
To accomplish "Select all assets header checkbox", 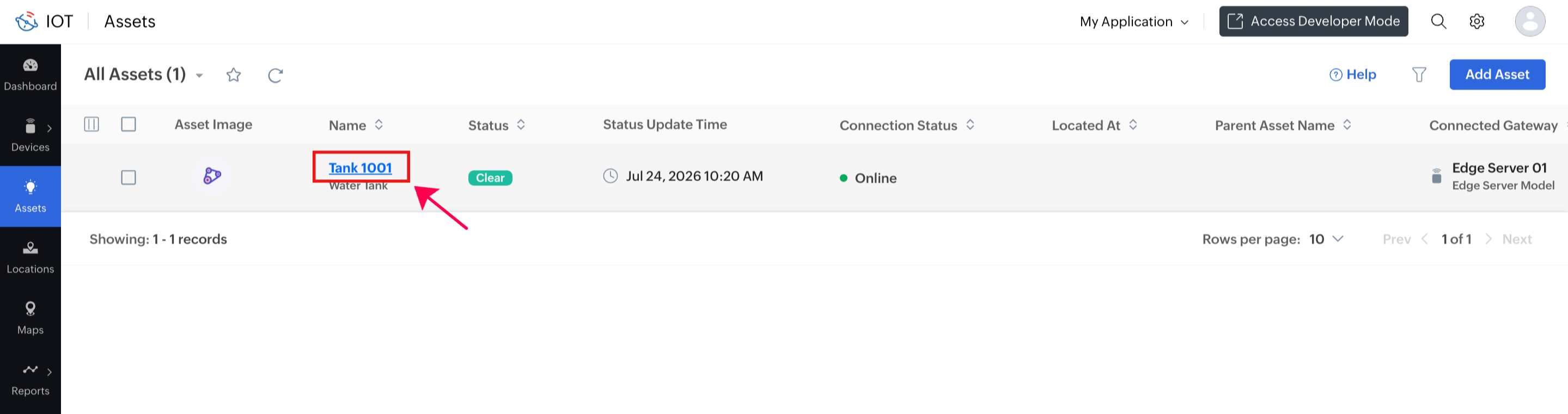I will point(129,124).
